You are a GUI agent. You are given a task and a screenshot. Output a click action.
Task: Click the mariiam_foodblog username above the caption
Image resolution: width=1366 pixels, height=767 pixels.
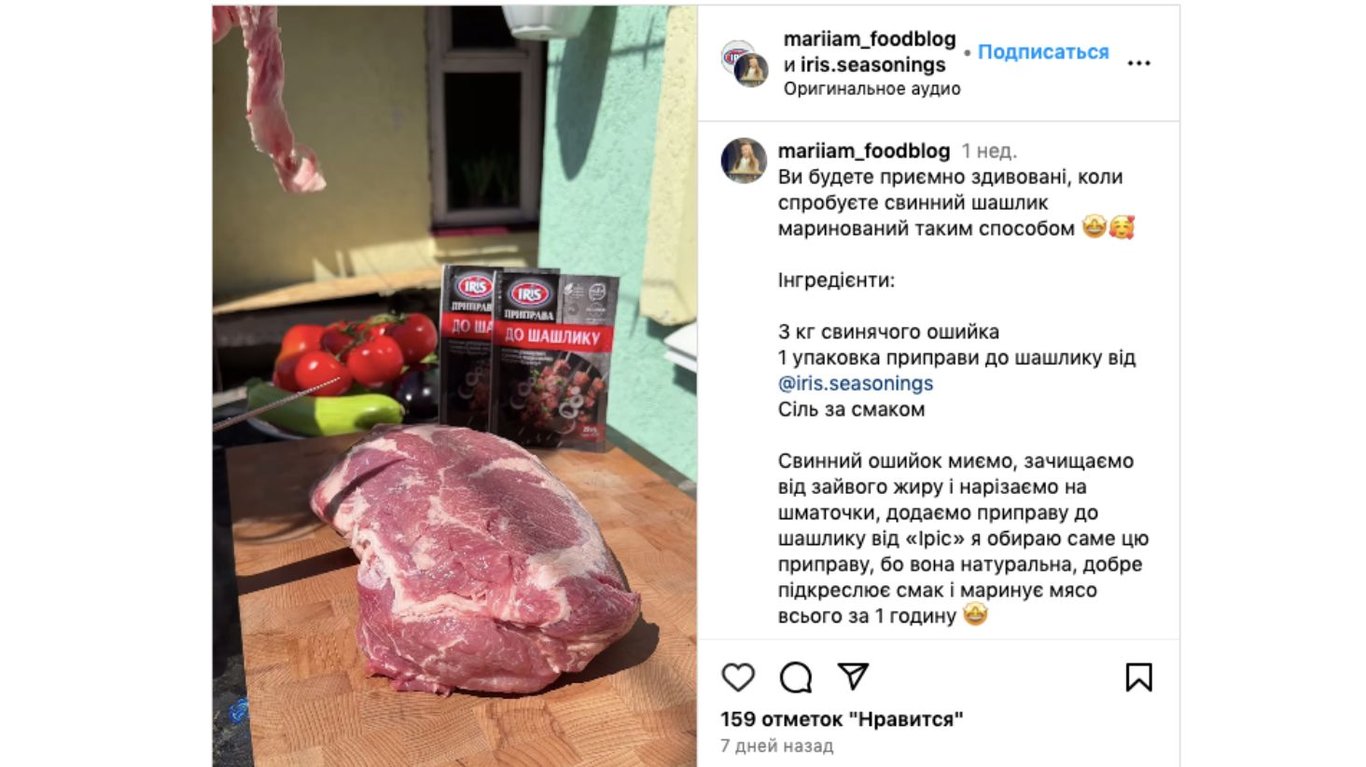click(864, 151)
